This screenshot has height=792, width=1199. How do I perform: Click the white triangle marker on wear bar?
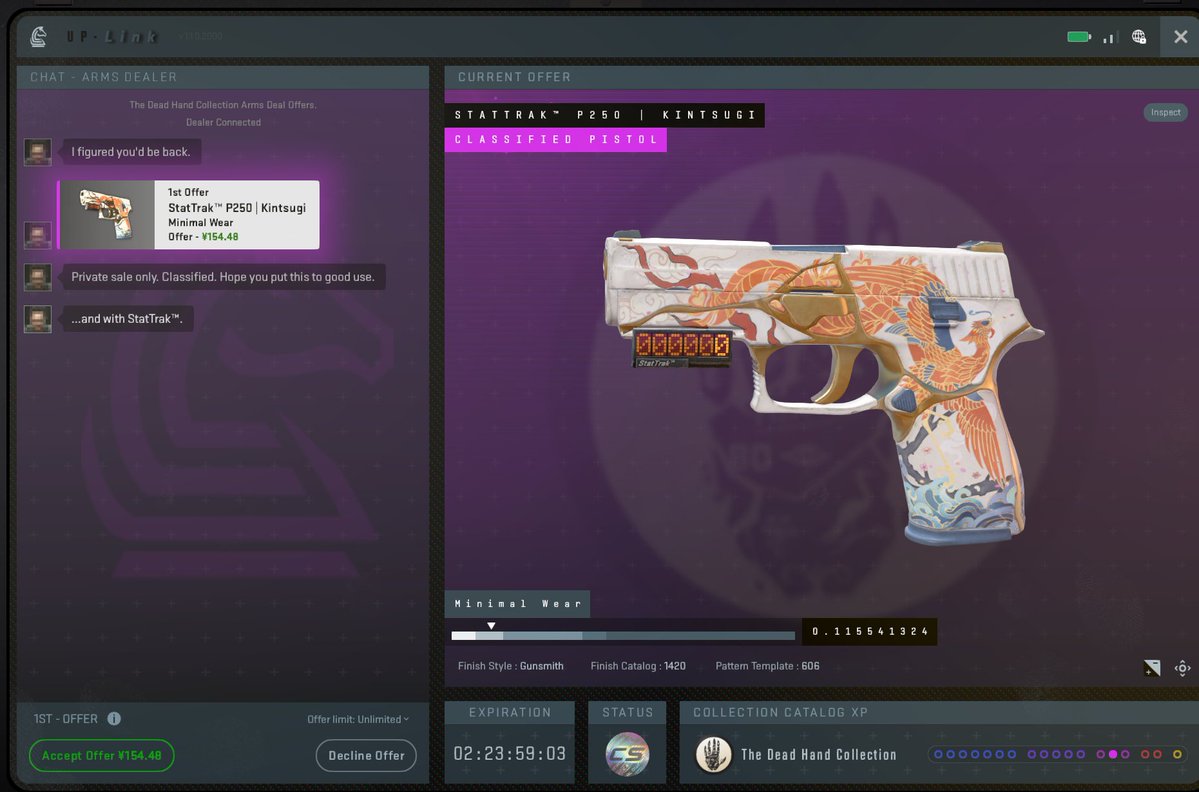(491, 625)
